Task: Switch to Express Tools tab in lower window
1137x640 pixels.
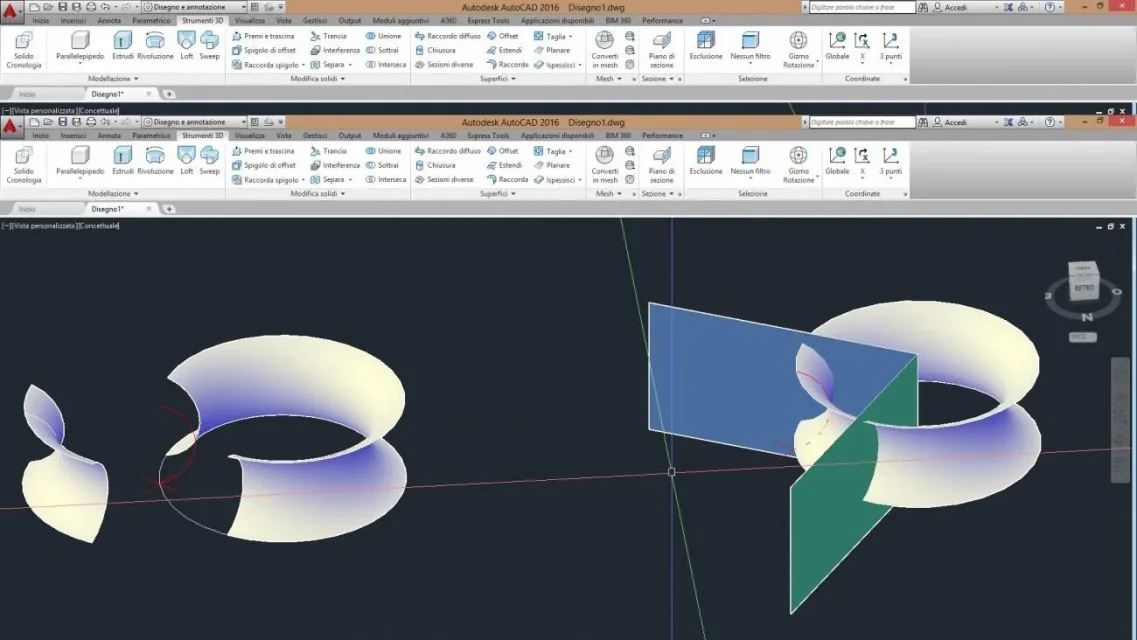Action: pos(488,136)
